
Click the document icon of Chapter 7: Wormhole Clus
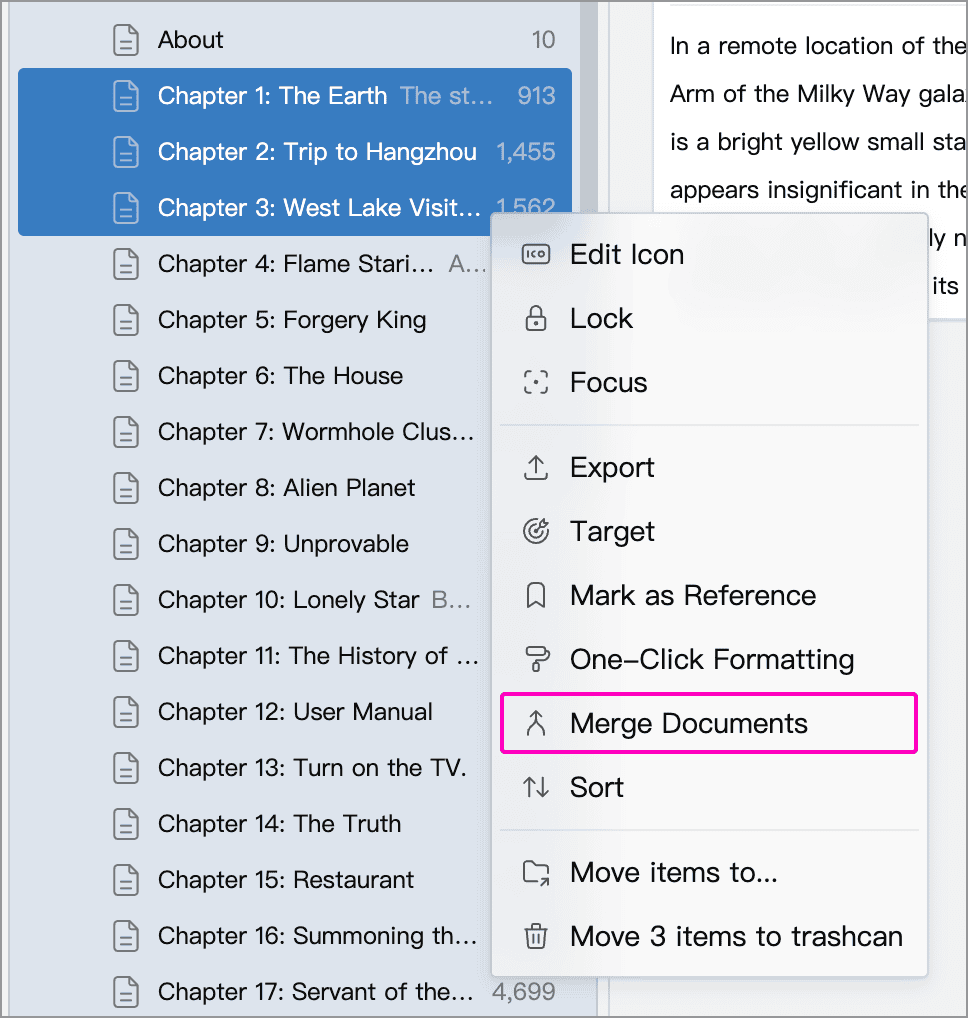(x=126, y=432)
